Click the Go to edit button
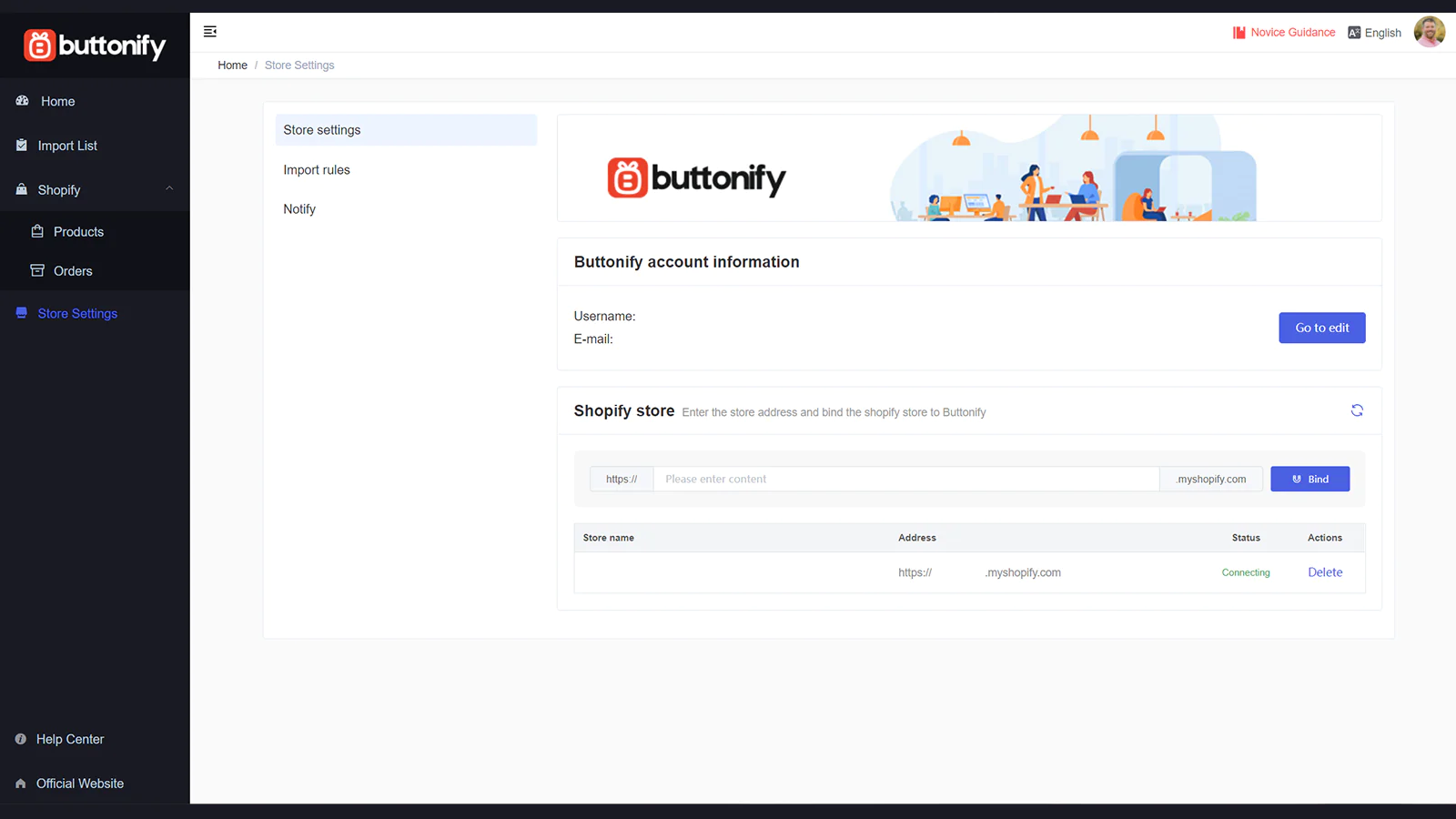The width and height of the screenshot is (1456, 819). 1321,328
